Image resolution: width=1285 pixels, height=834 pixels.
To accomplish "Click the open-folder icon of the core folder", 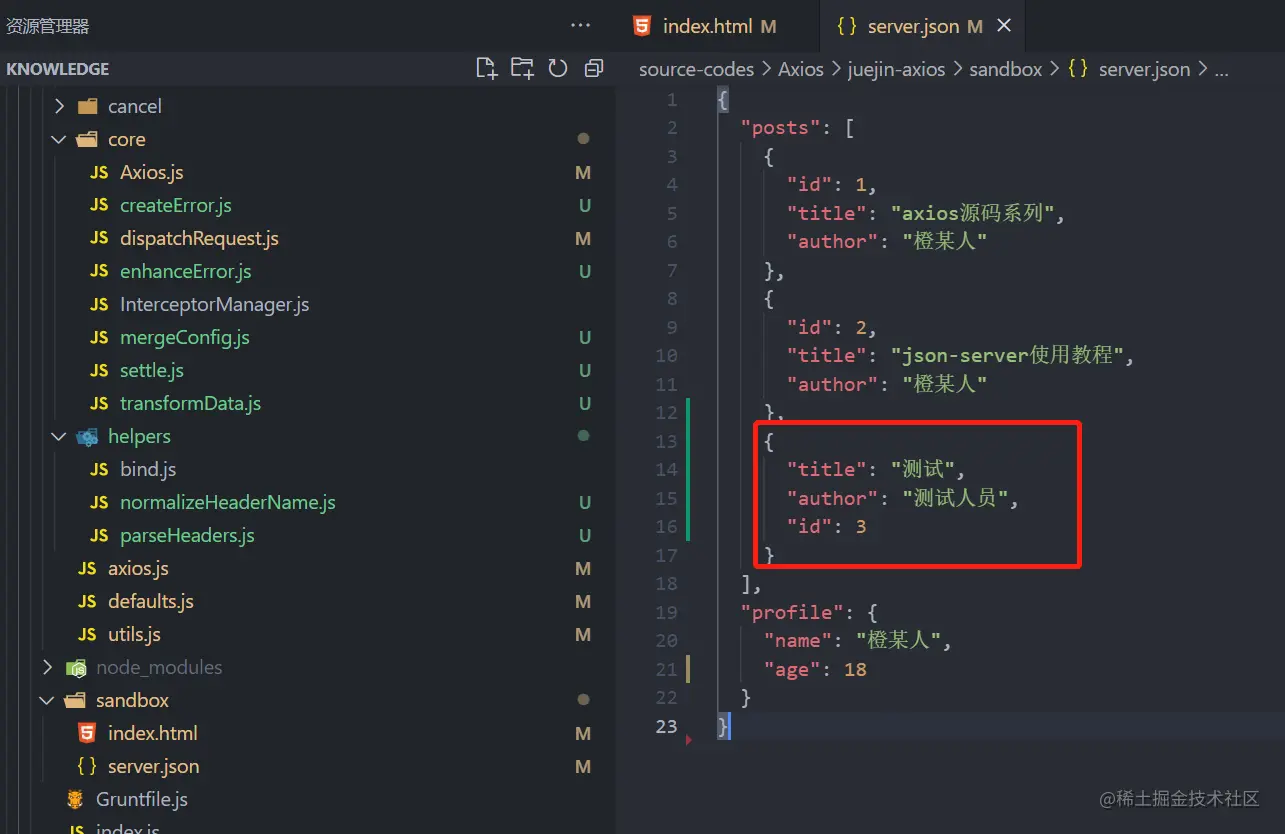I will pyautogui.click(x=88, y=139).
